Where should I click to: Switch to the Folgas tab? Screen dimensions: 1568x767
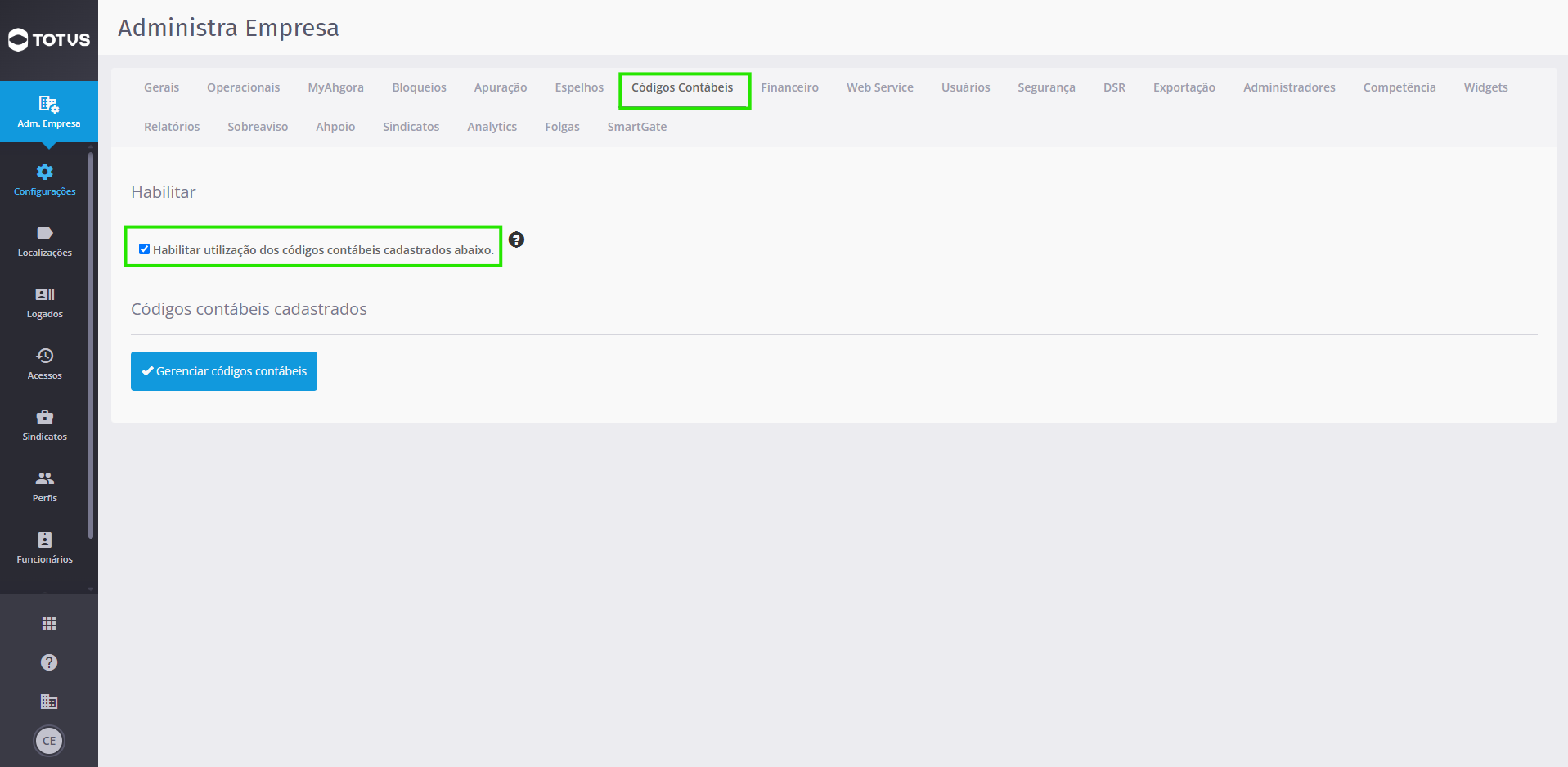pyautogui.click(x=562, y=127)
